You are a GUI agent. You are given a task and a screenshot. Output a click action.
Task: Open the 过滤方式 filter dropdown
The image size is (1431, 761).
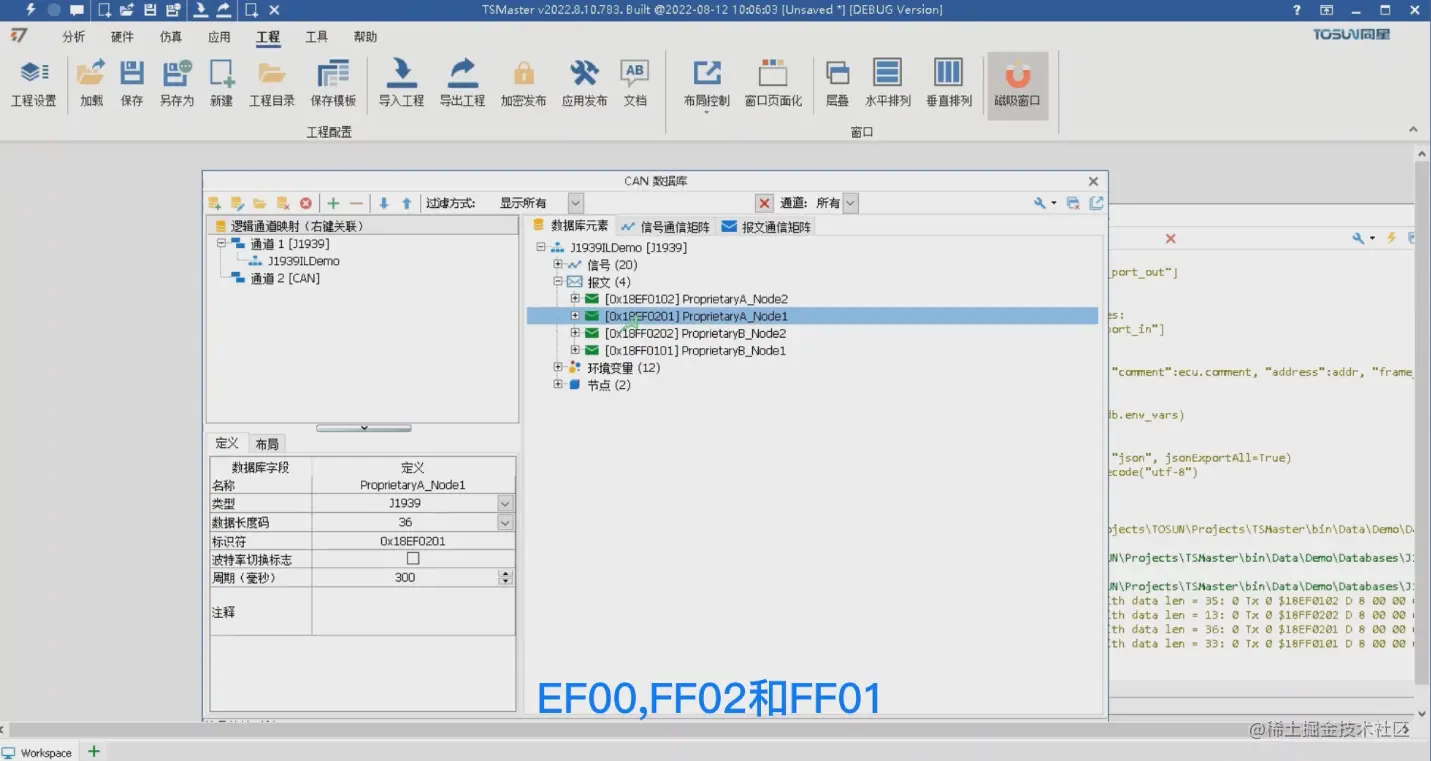click(x=575, y=203)
